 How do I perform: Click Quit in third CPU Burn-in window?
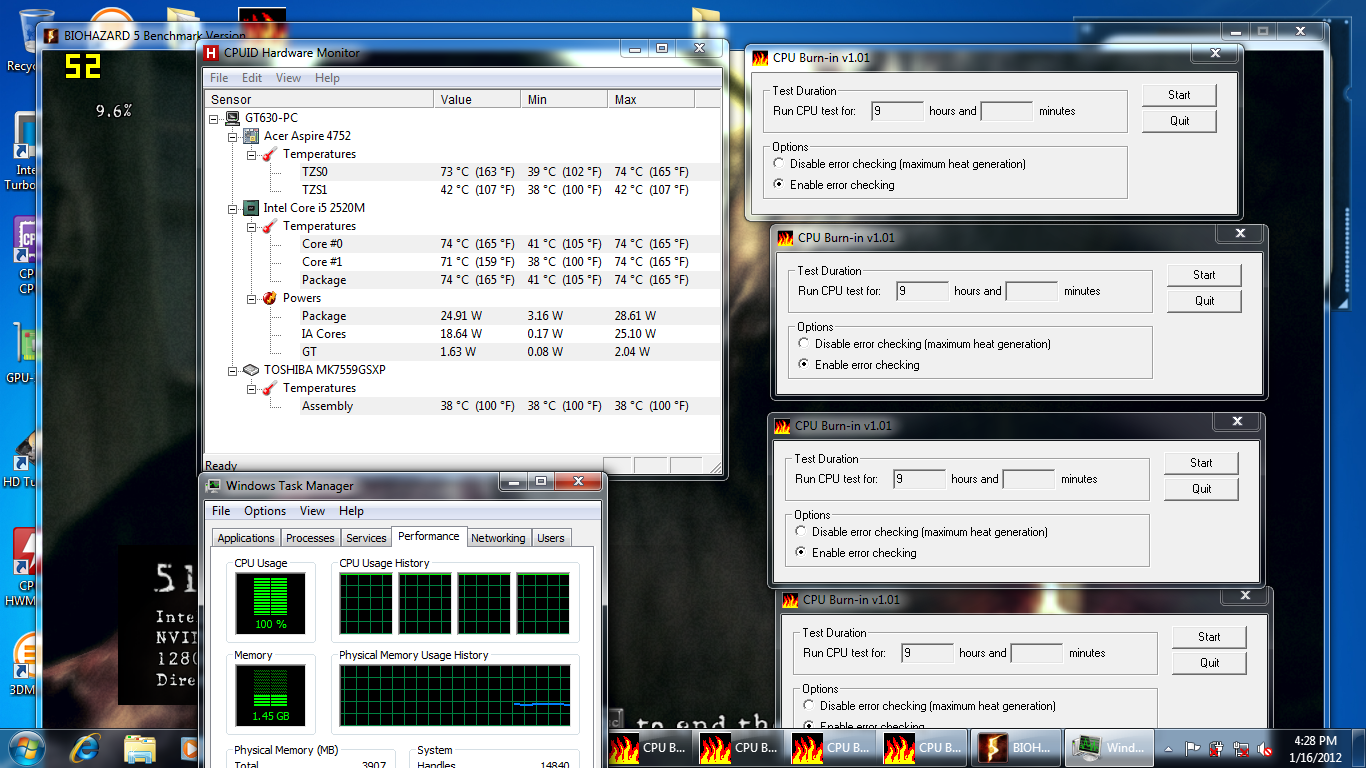pos(1201,489)
